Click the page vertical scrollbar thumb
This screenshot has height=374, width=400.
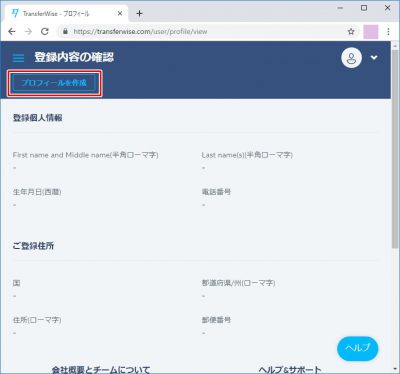click(x=395, y=148)
